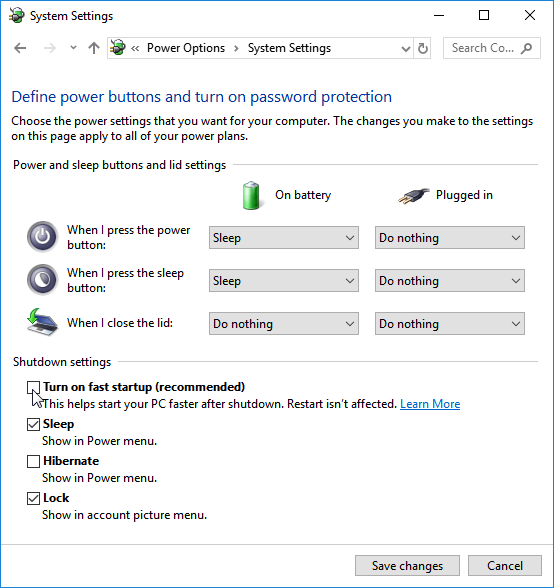Viewport: 554px width, 588px height.
Task: Click the power button icon
Action: point(42,237)
